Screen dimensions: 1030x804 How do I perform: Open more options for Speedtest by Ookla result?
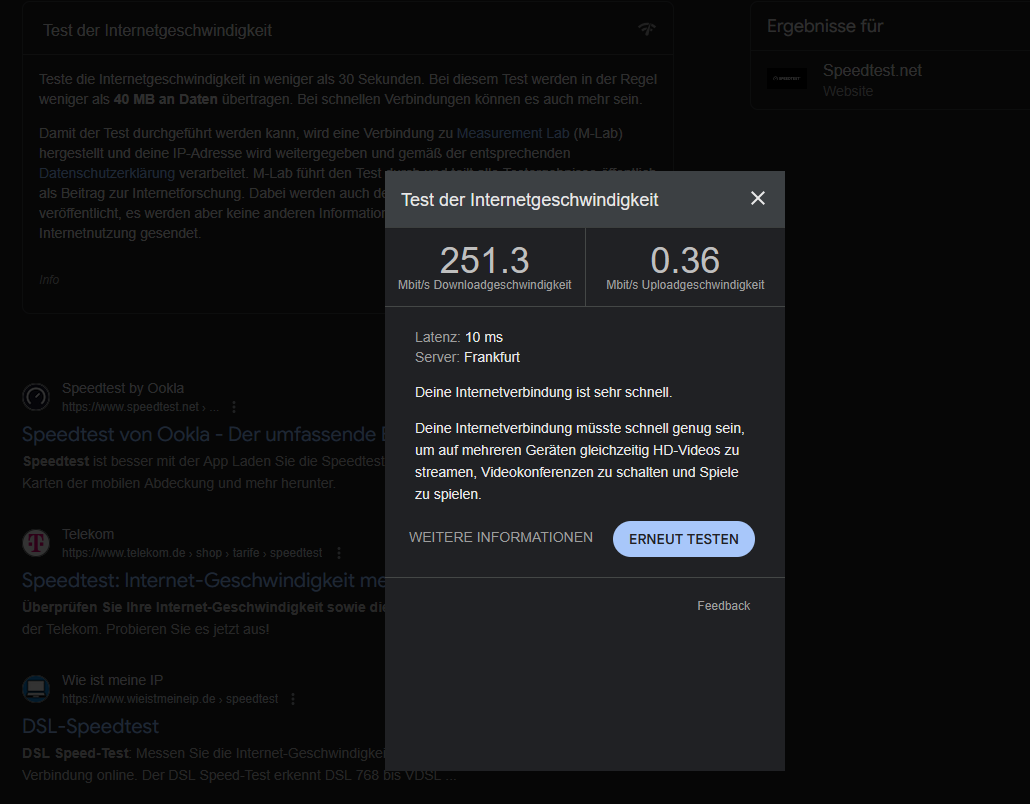tap(234, 407)
